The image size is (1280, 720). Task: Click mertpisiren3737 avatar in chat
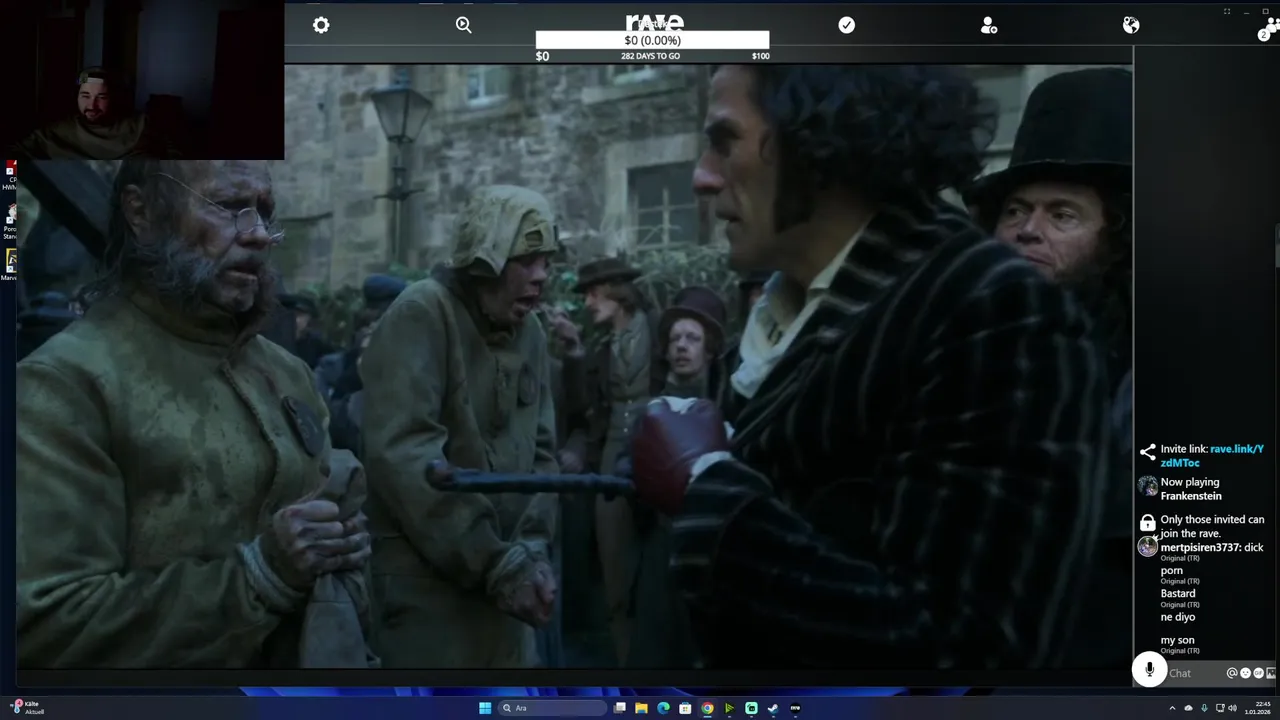(x=1148, y=547)
